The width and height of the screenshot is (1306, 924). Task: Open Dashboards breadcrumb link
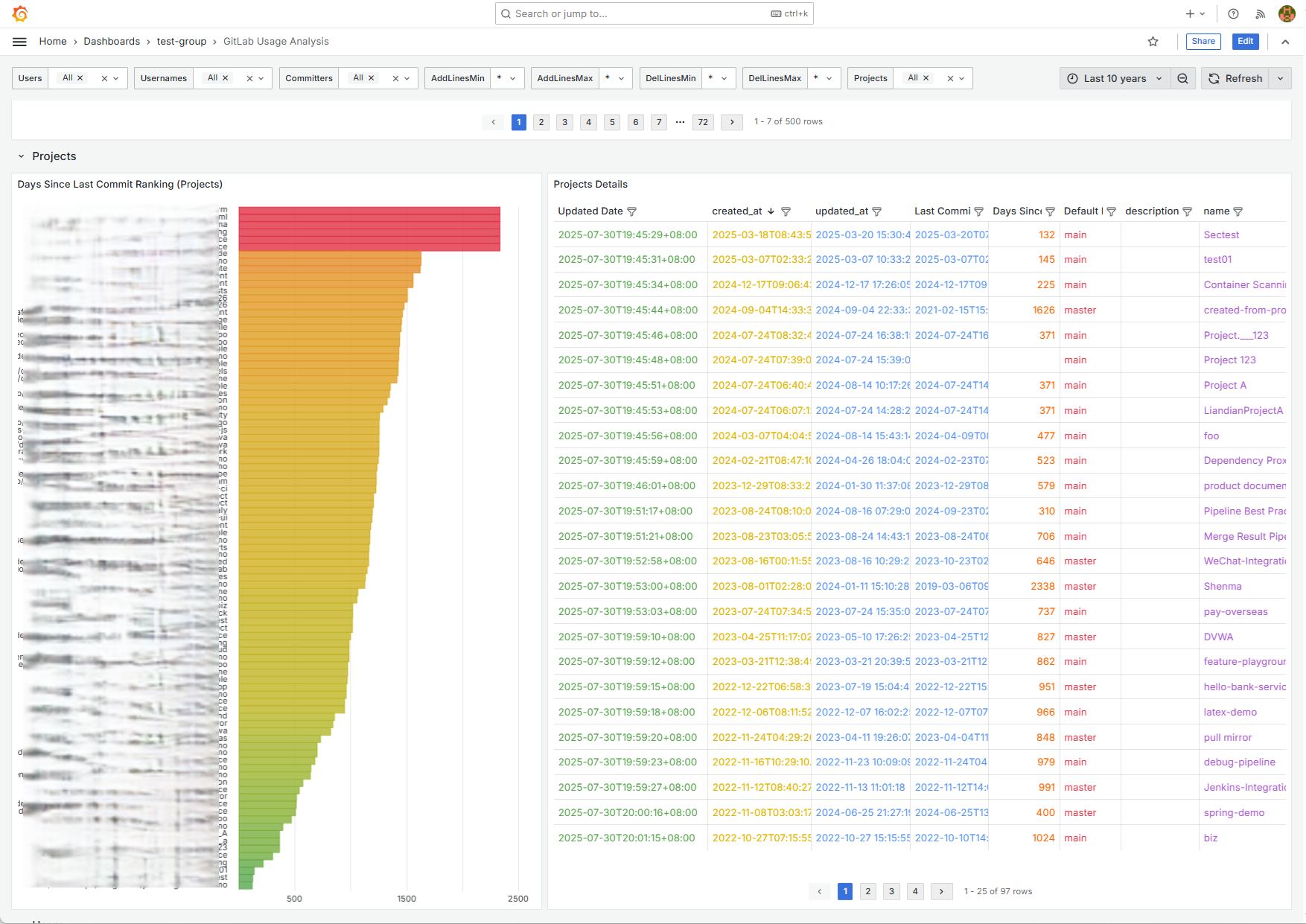112,42
